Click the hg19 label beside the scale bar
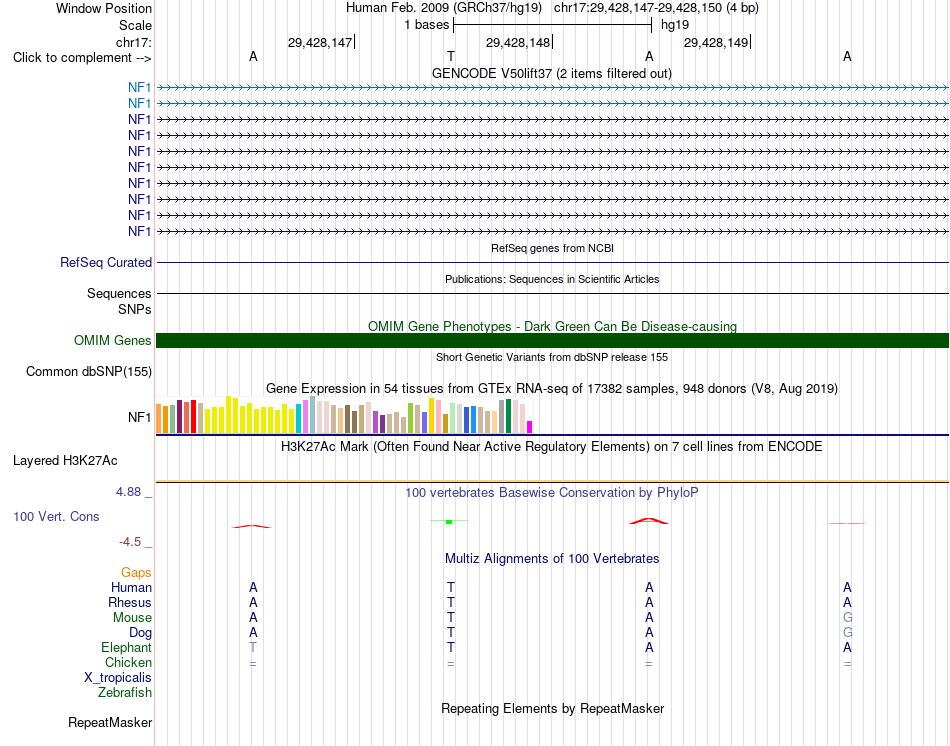The width and height of the screenshot is (950, 746). [675, 25]
